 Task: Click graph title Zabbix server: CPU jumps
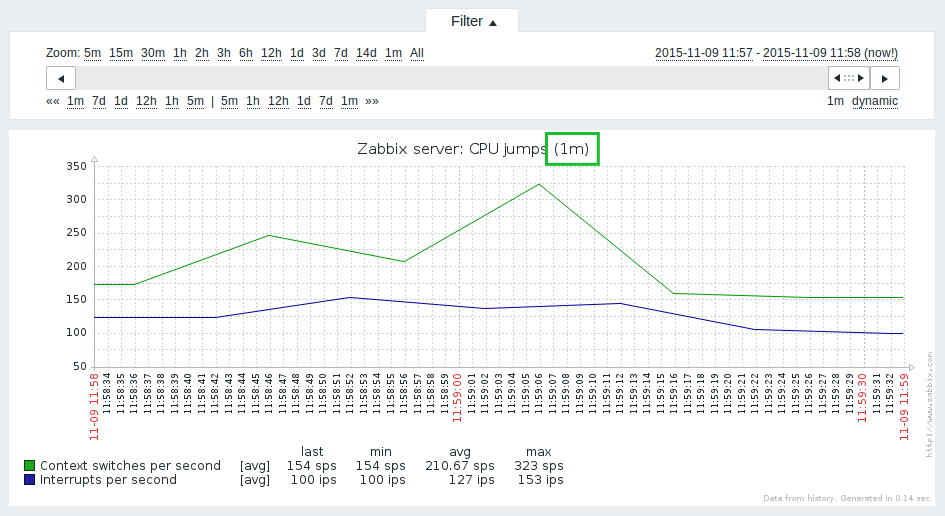click(x=452, y=149)
